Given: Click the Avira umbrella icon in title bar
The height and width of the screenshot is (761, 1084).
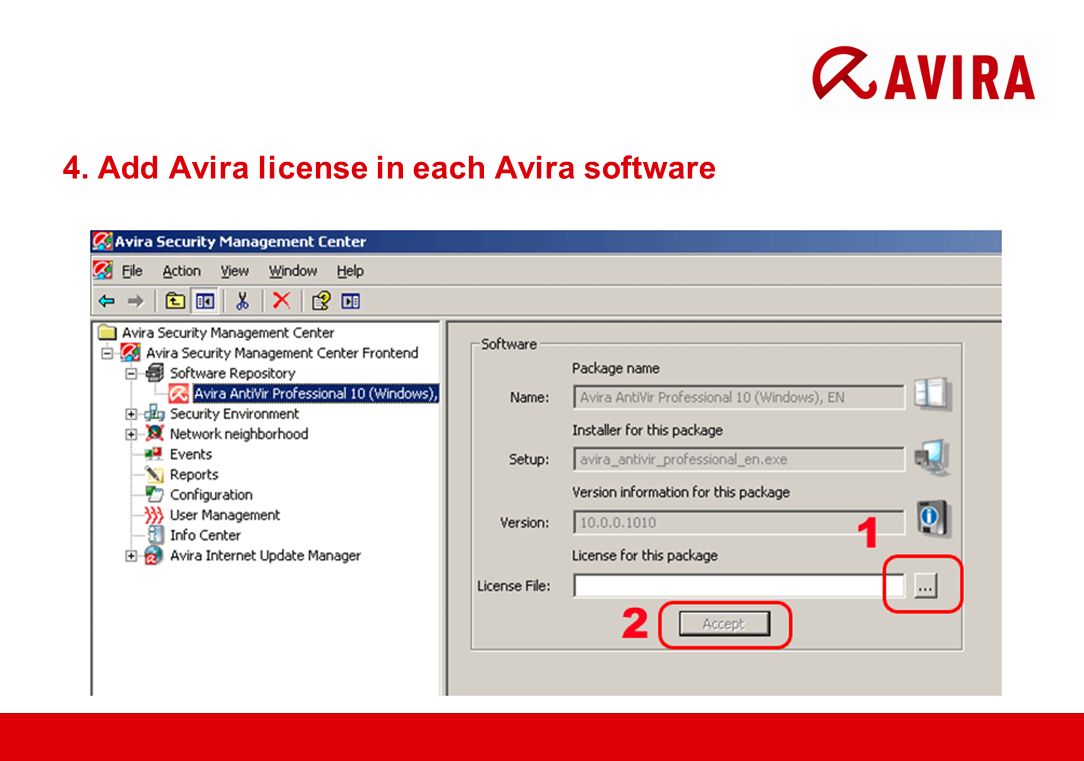Looking at the screenshot, I should [102, 241].
